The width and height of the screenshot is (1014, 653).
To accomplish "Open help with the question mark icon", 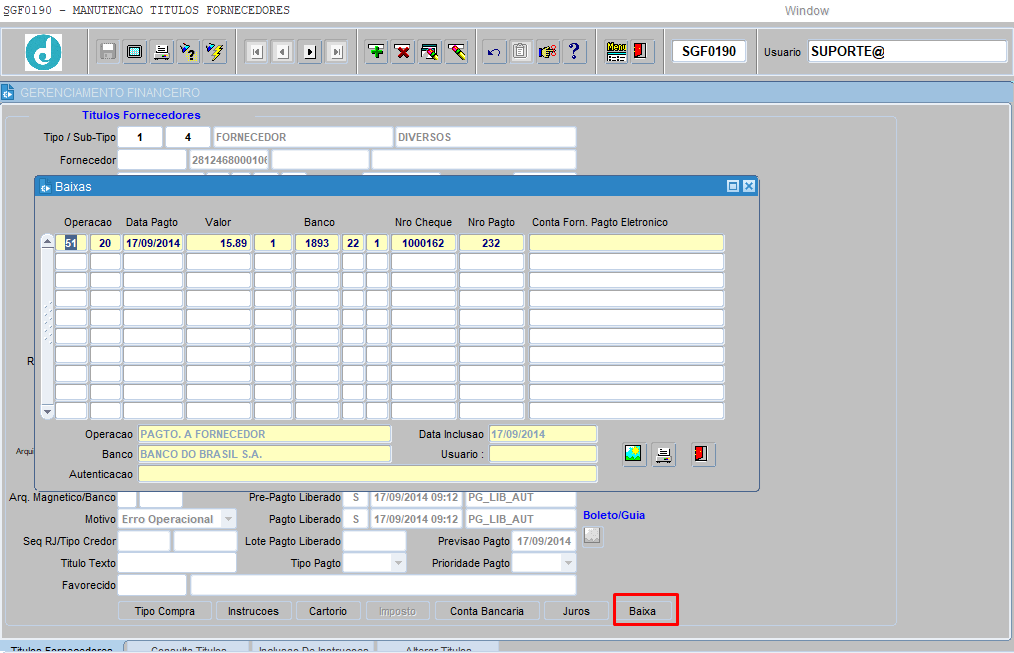I will [x=574, y=52].
